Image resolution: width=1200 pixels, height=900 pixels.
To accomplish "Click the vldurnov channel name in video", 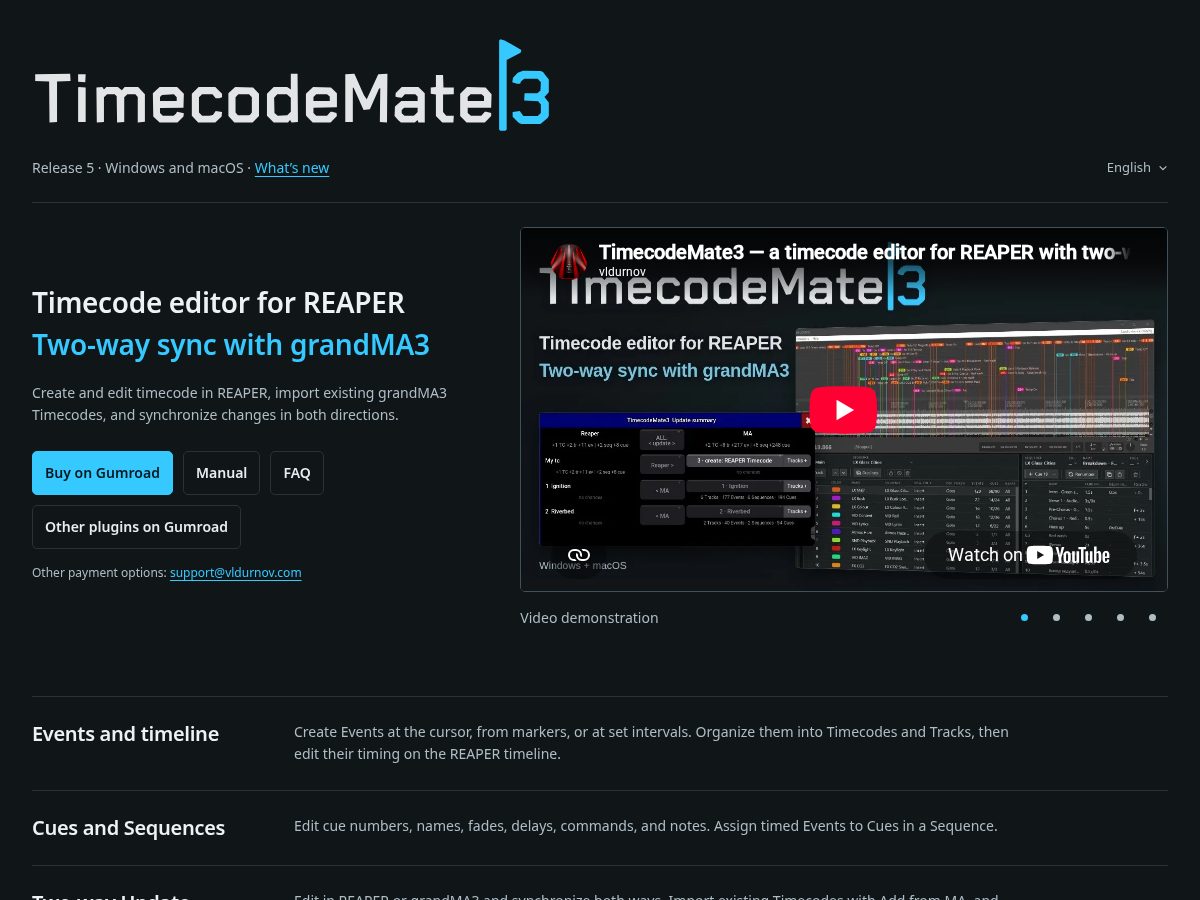I will pos(623,271).
